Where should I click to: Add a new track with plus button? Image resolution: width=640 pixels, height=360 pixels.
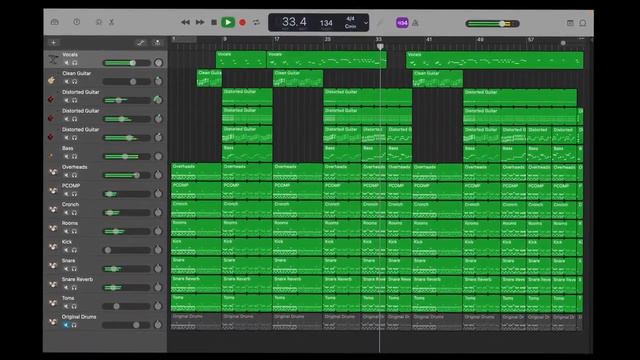click(53, 42)
